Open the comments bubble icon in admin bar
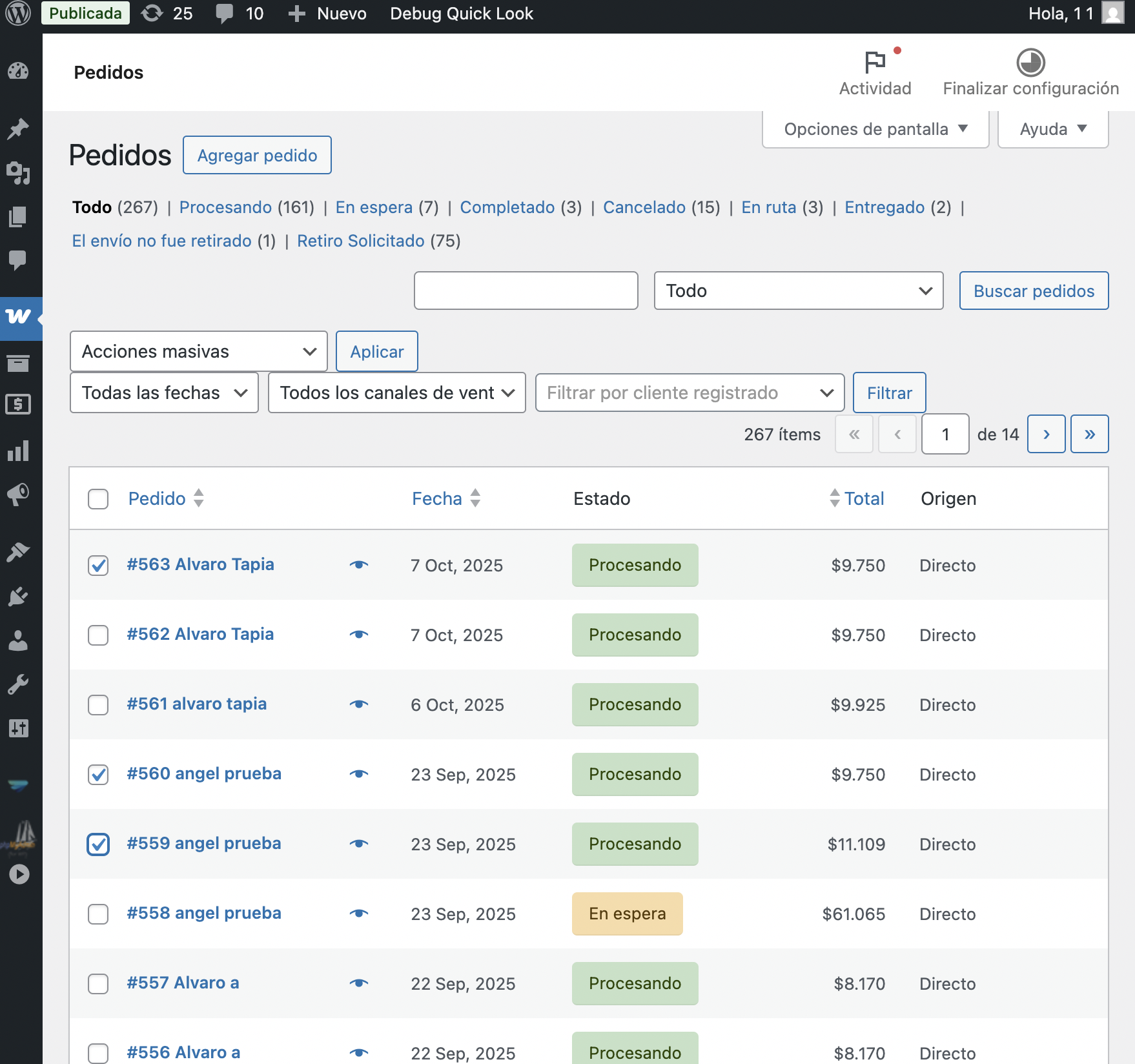The width and height of the screenshot is (1135, 1064). 225,14
